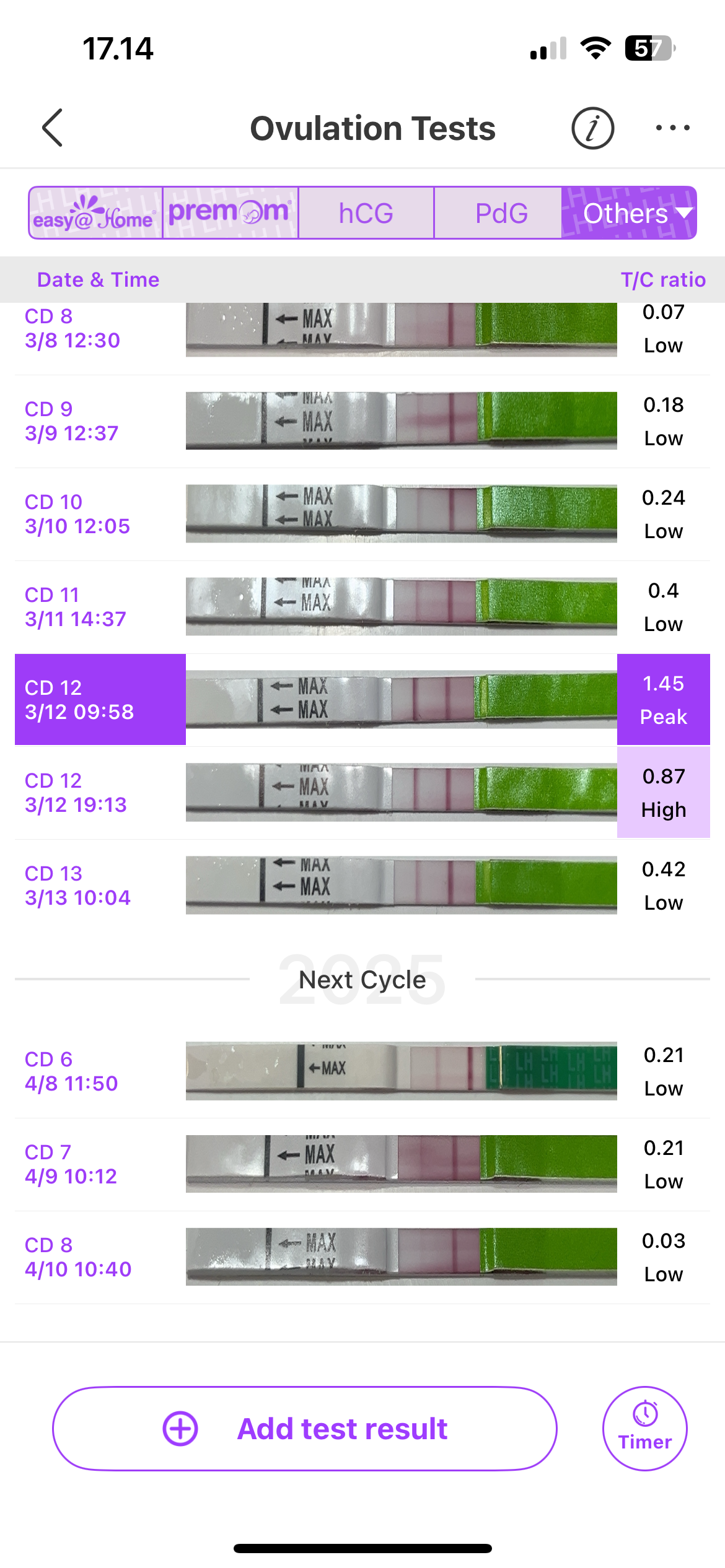725x1568 pixels.
Task: Open the 0.87 High ratio result
Action: (663, 793)
